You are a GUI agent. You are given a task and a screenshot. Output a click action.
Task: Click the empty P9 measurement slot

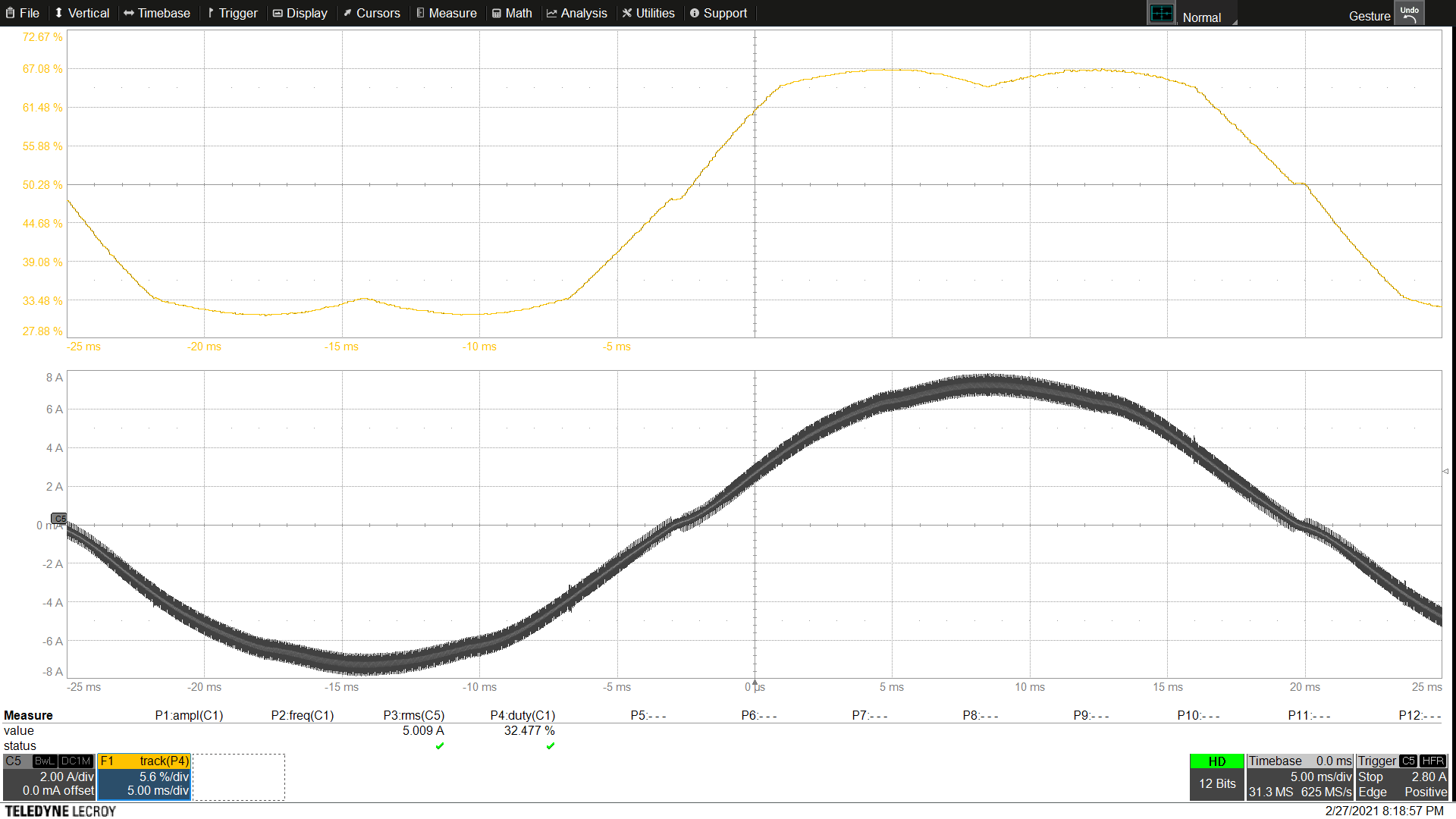1091,715
